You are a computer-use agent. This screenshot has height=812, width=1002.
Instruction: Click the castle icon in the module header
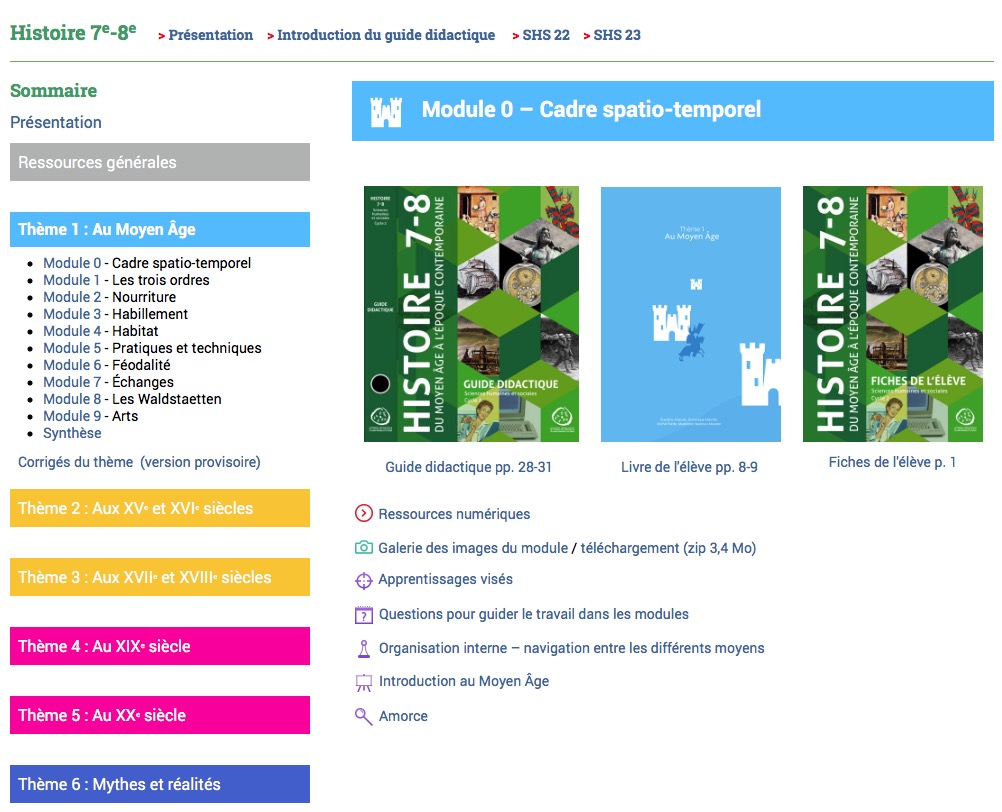386,111
